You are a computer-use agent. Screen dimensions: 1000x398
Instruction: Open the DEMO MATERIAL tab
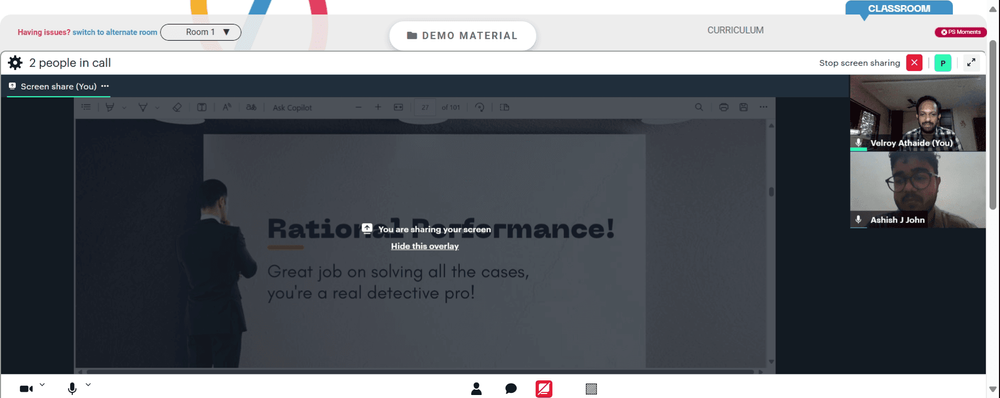click(x=462, y=36)
